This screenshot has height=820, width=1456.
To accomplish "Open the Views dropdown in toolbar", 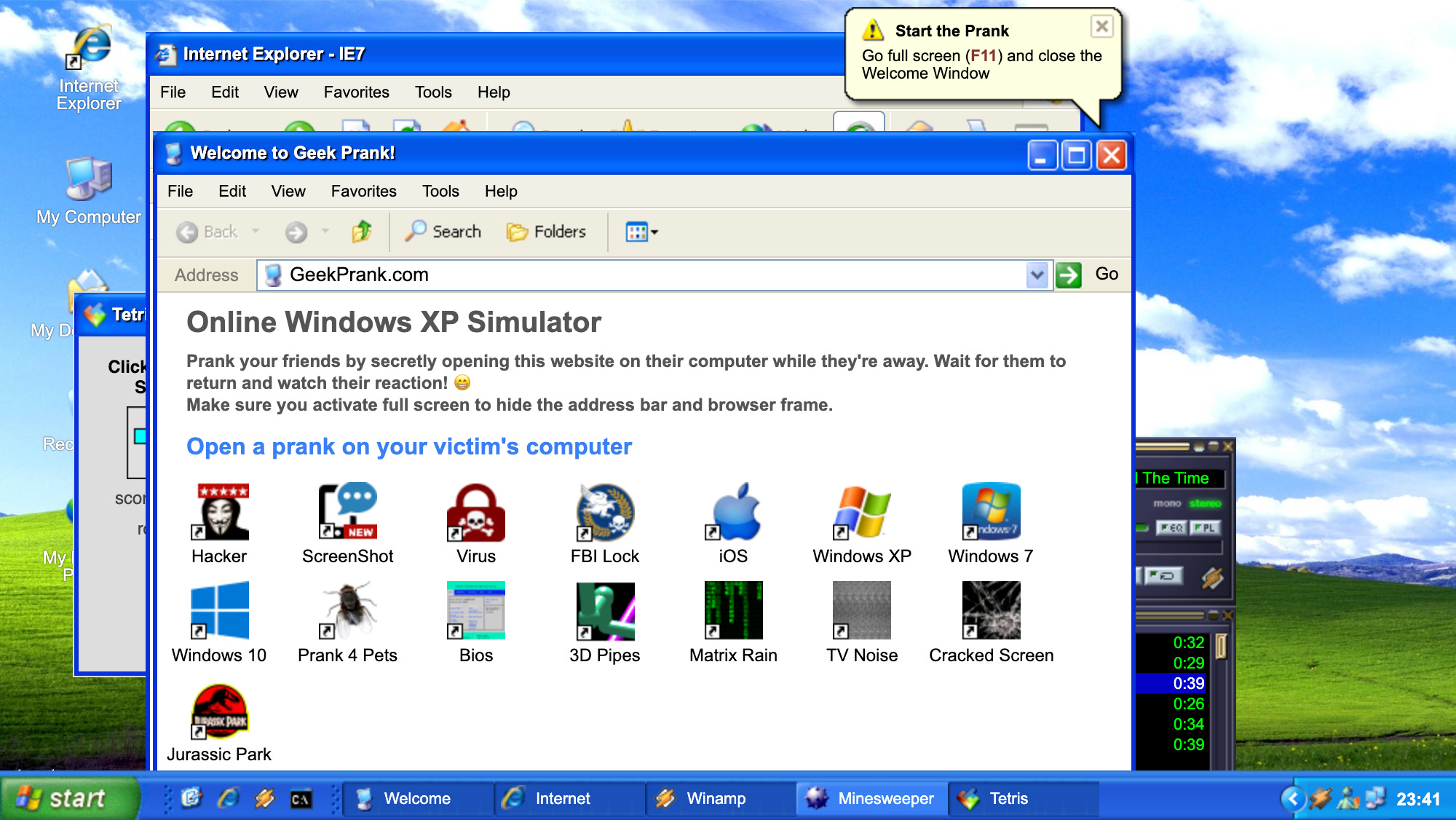I will (x=641, y=232).
